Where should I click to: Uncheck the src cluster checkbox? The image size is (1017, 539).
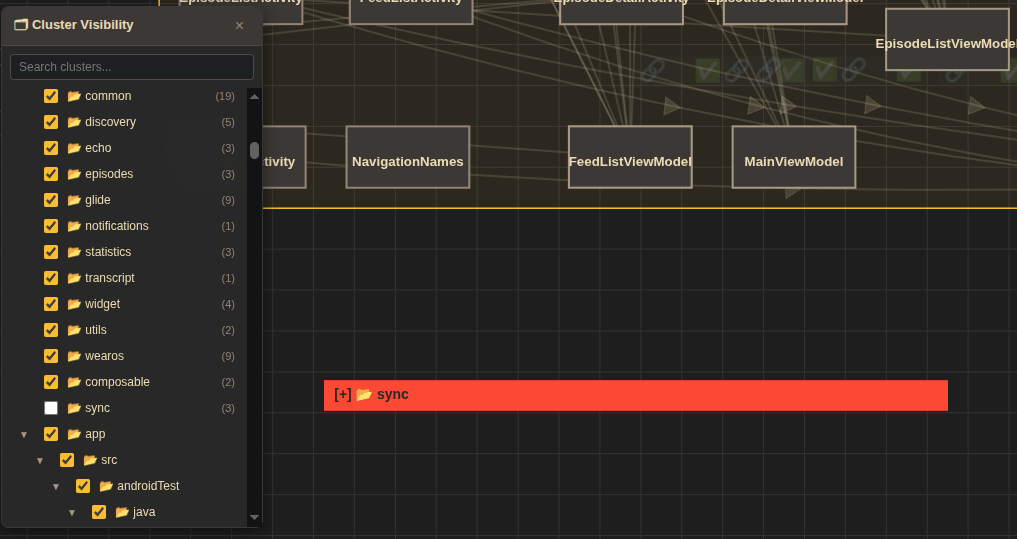pos(67,460)
